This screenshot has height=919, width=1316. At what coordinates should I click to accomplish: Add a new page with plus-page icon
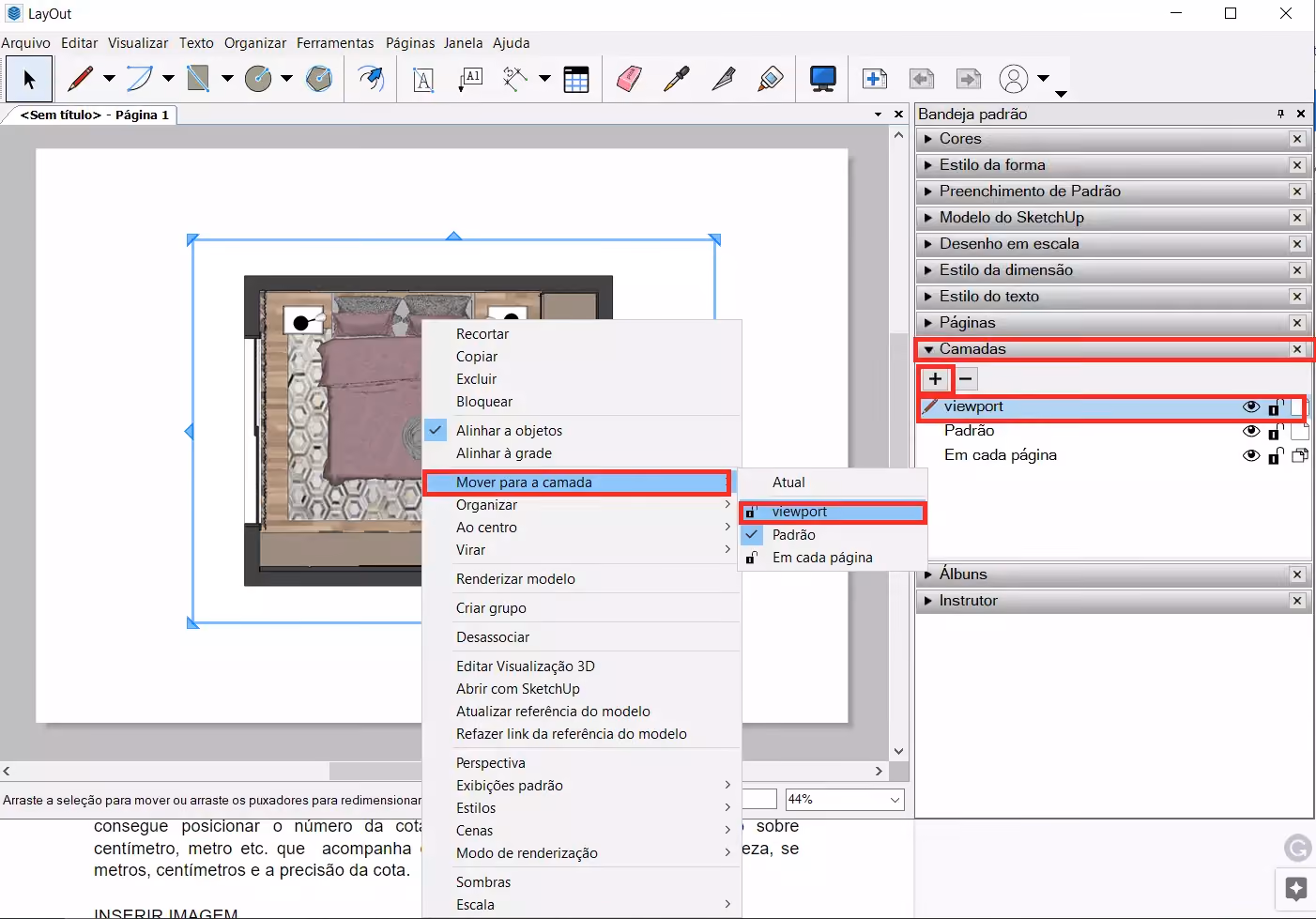click(875, 79)
